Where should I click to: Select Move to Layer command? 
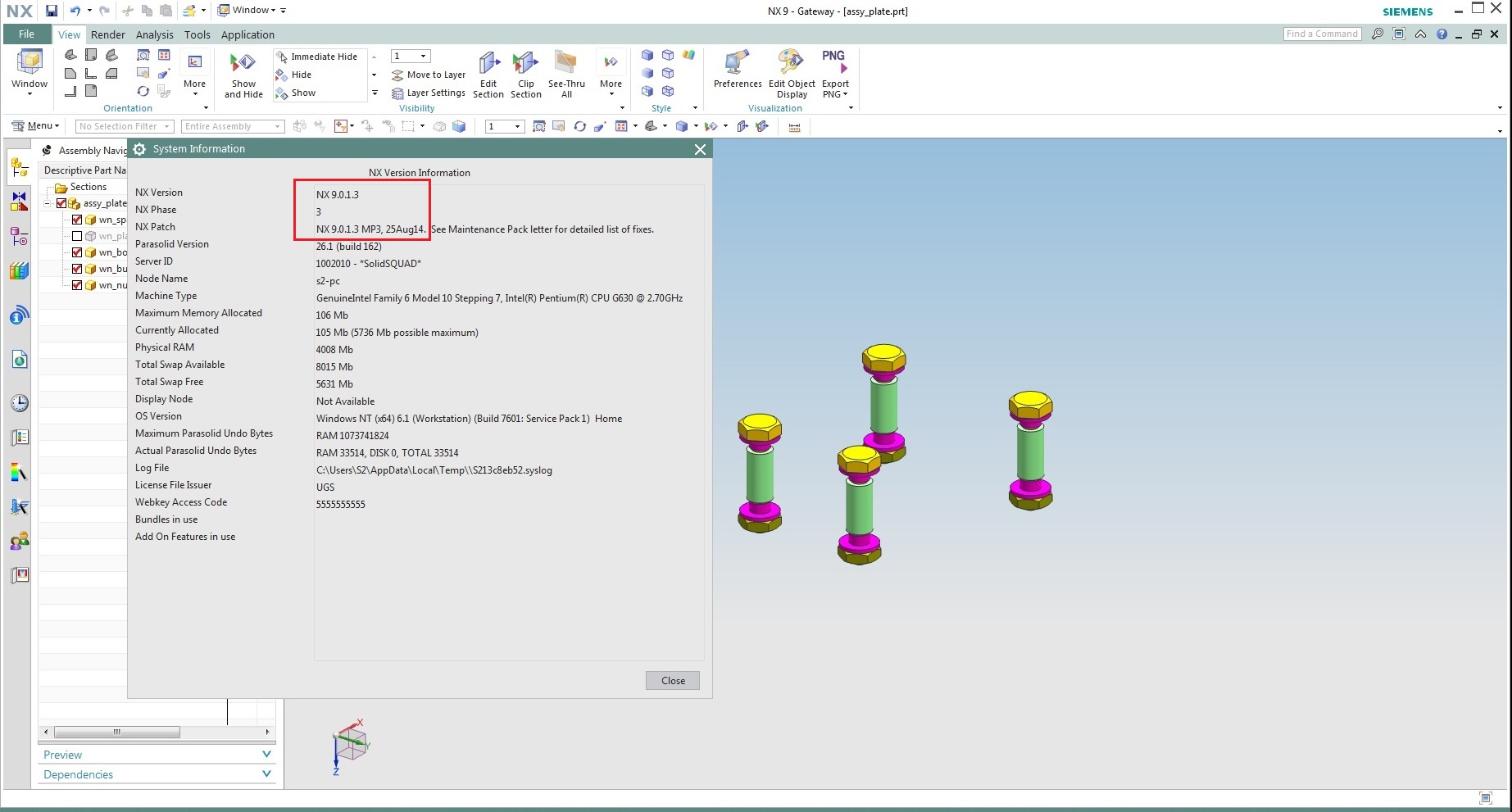429,75
